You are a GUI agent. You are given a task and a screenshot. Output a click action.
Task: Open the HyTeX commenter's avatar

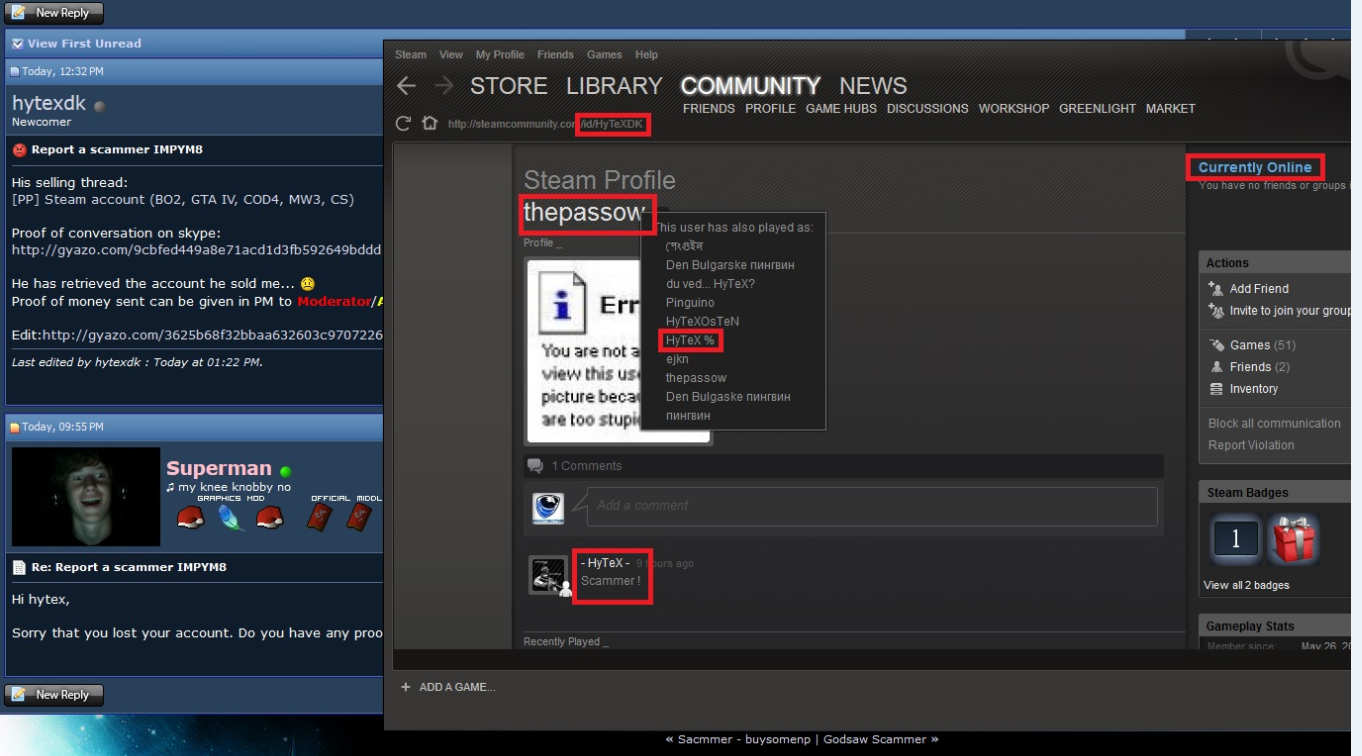coord(548,575)
